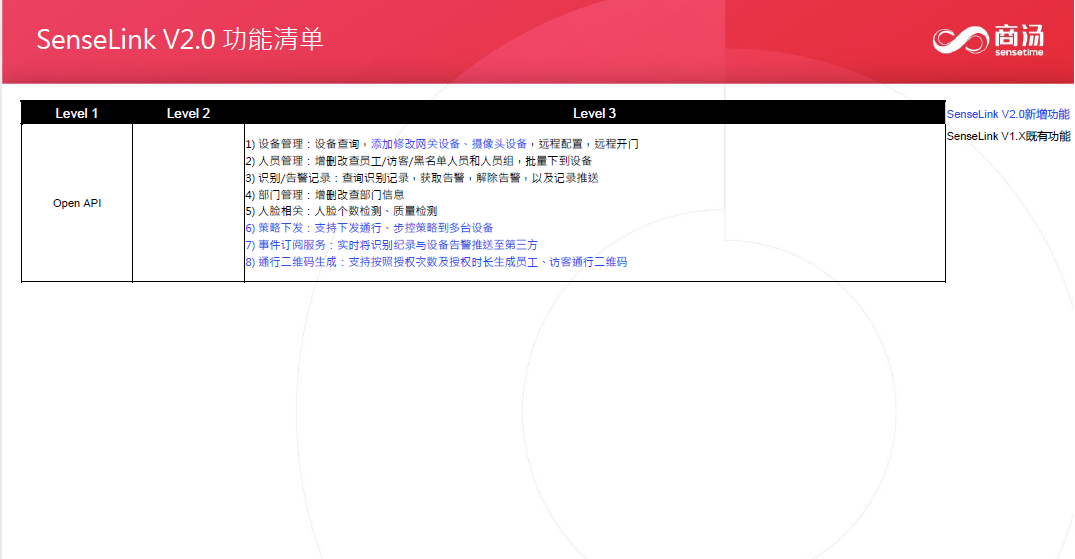Click line 5 人脸相关
Screen dimensions: 1075x559
341,211
